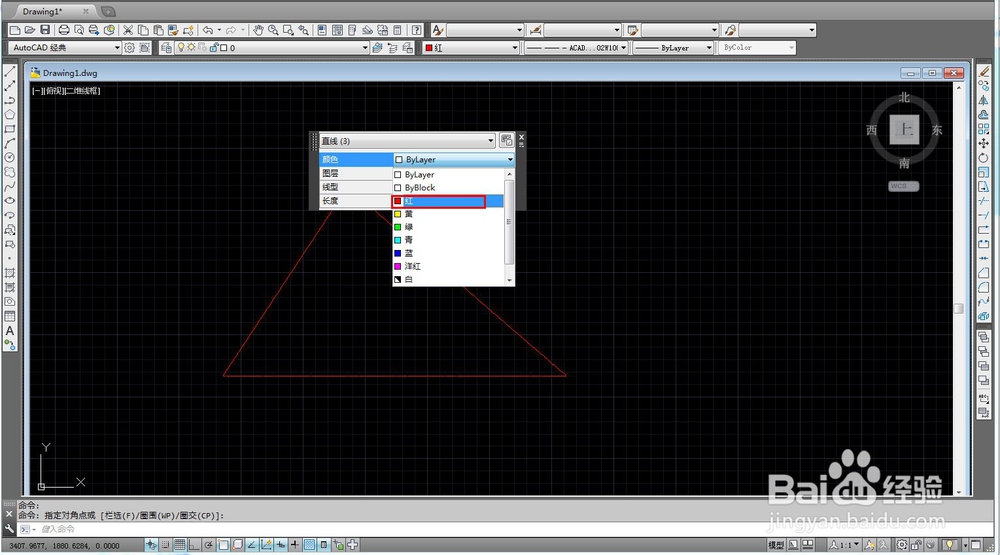The image size is (1000, 555).
Task: Select the Erase tool in modify toolbar
Action: [x=983, y=71]
